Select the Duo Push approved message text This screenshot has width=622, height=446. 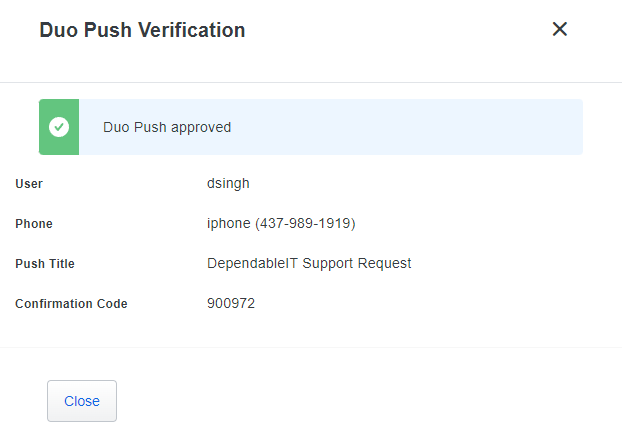(x=167, y=127)
